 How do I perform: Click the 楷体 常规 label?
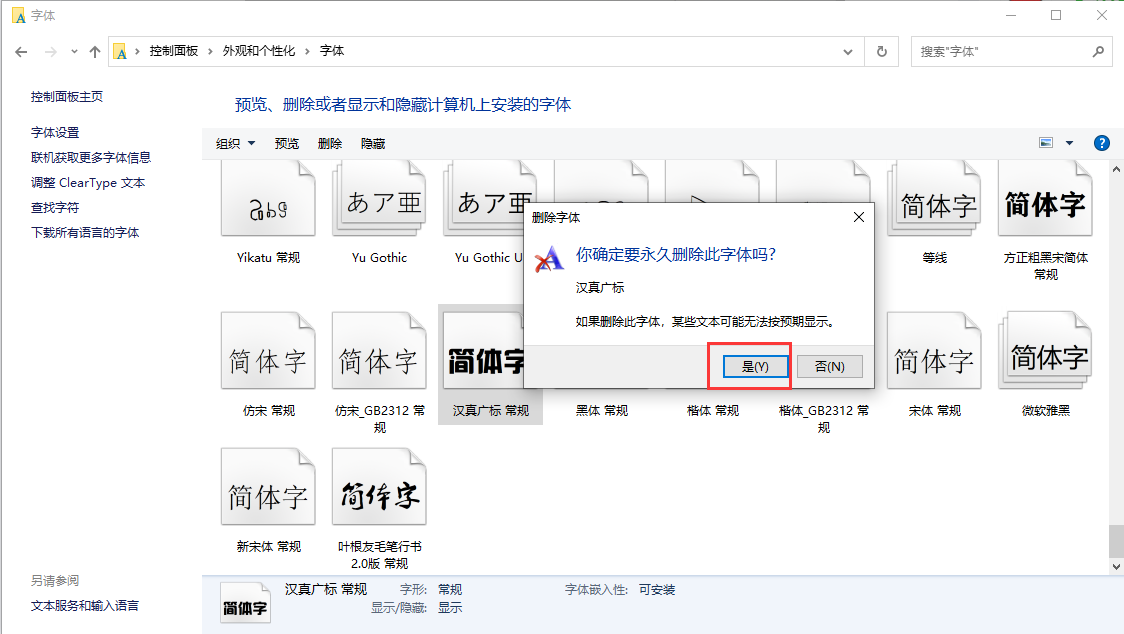tap(713, 411)
